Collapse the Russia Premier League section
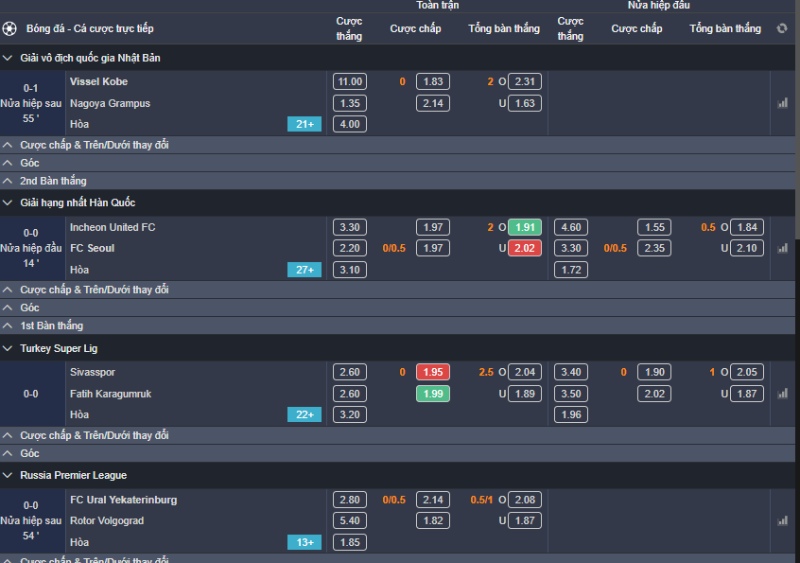Screen dimensions: 800x563 (x=9, y=475)
